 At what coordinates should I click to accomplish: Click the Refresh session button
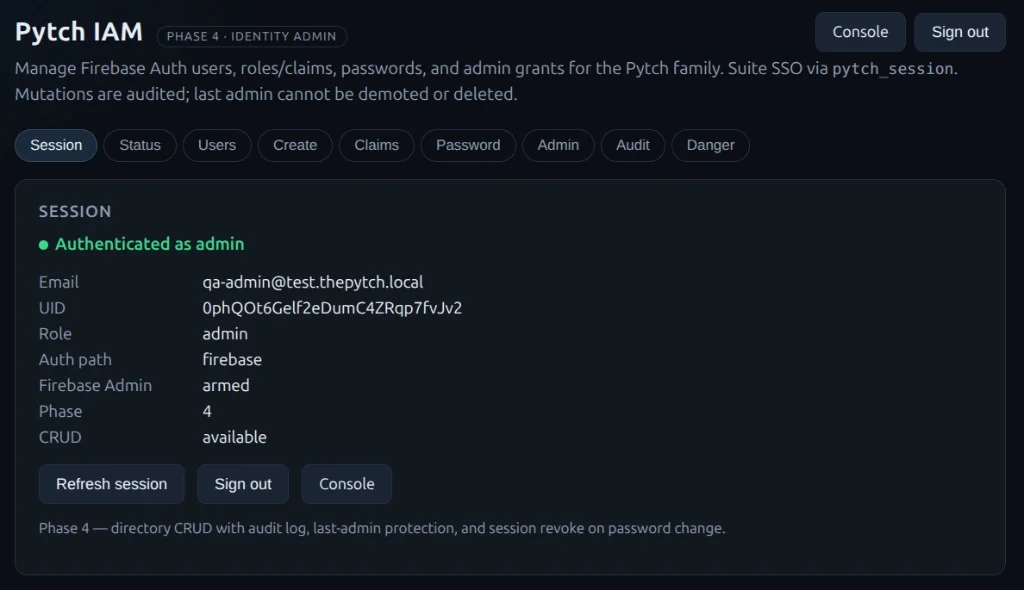coord(112,484)
